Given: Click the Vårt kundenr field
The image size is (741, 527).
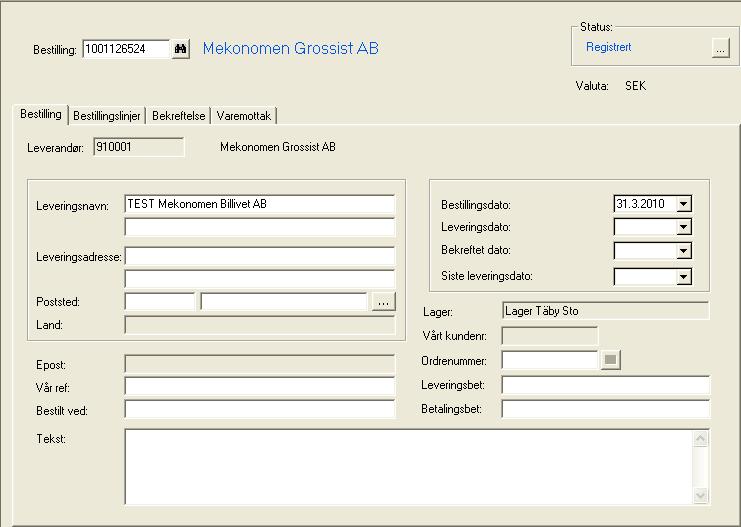Looking at the screenshot, I should click(550, 336).
